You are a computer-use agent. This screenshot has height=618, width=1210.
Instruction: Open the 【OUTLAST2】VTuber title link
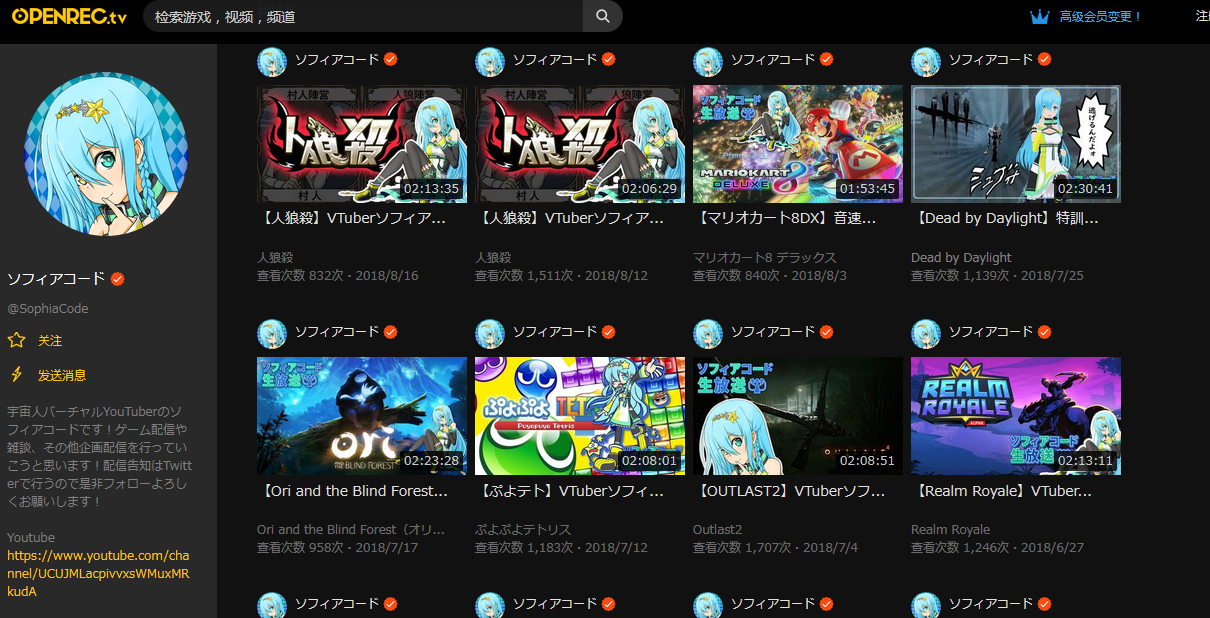pyautogui.click(x=790, y=491)
